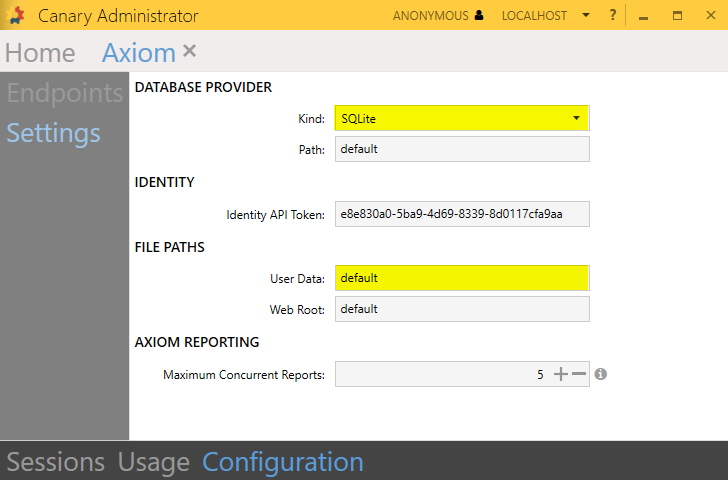The height and width of the screenshot is (480, 728).
Task: Click the info icon beside Concurrent Reports
Action: pyautogui.click(x=601, y=374)
